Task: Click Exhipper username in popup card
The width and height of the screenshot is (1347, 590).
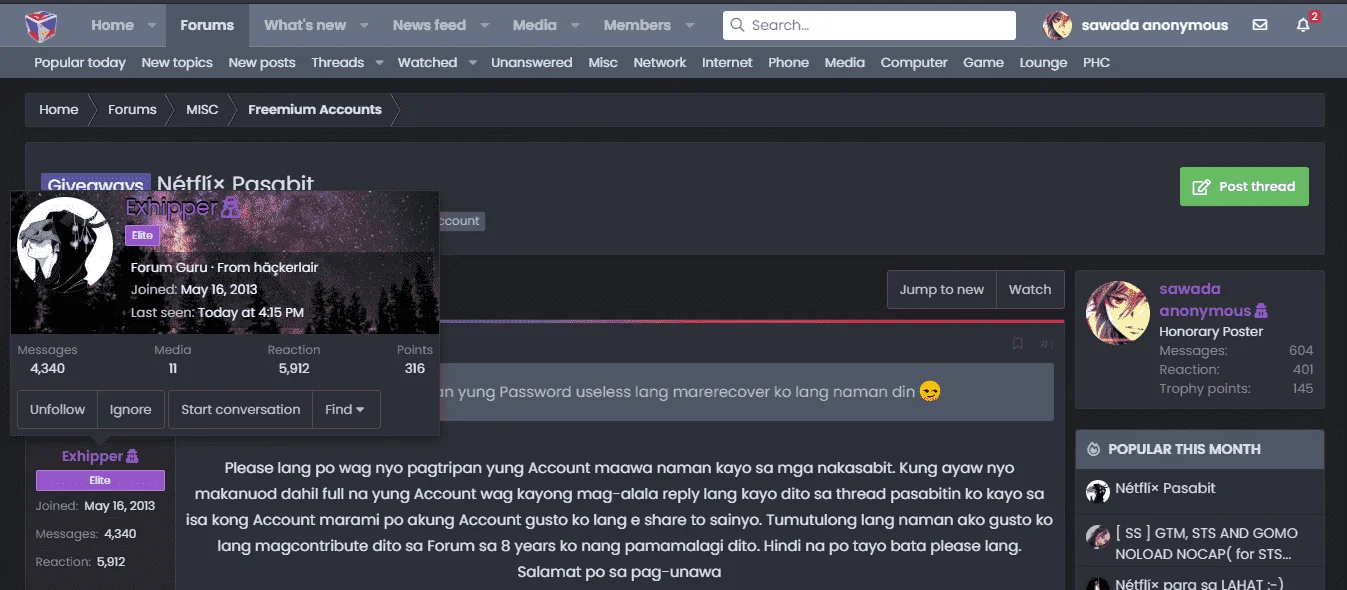Action: (171, 207)
